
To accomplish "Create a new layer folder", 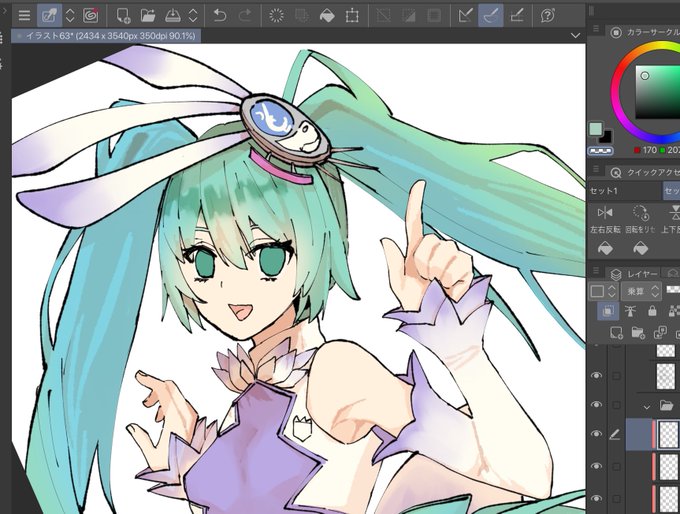I will pos(638,333).
